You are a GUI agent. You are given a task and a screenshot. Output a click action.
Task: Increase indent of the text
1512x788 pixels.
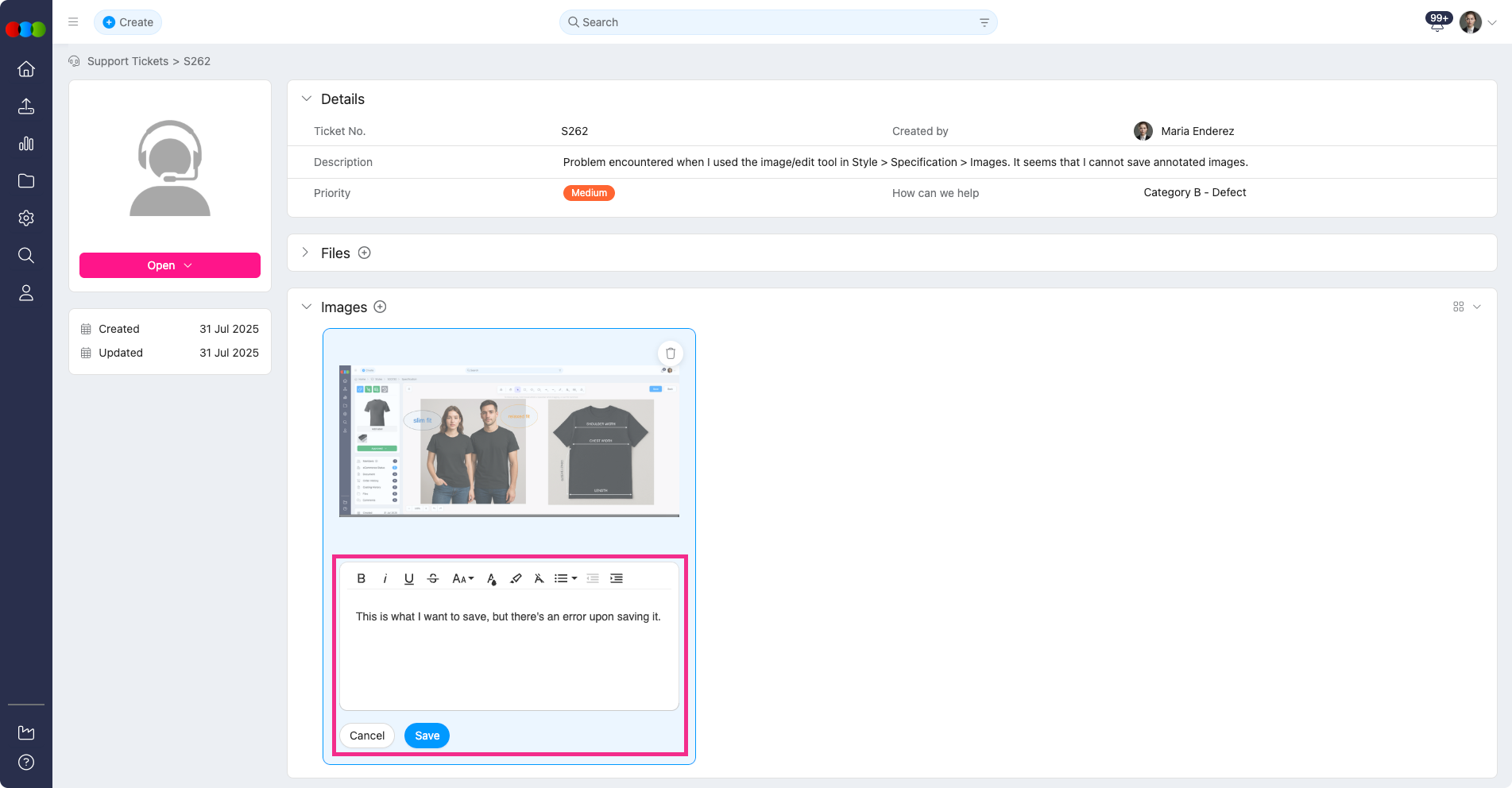(617, 578)
